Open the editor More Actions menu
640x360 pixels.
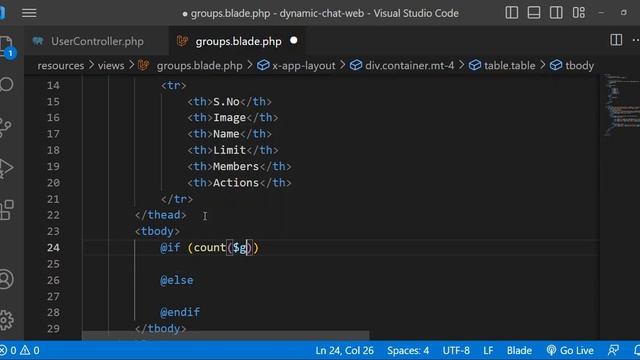[x=636, y=40]
